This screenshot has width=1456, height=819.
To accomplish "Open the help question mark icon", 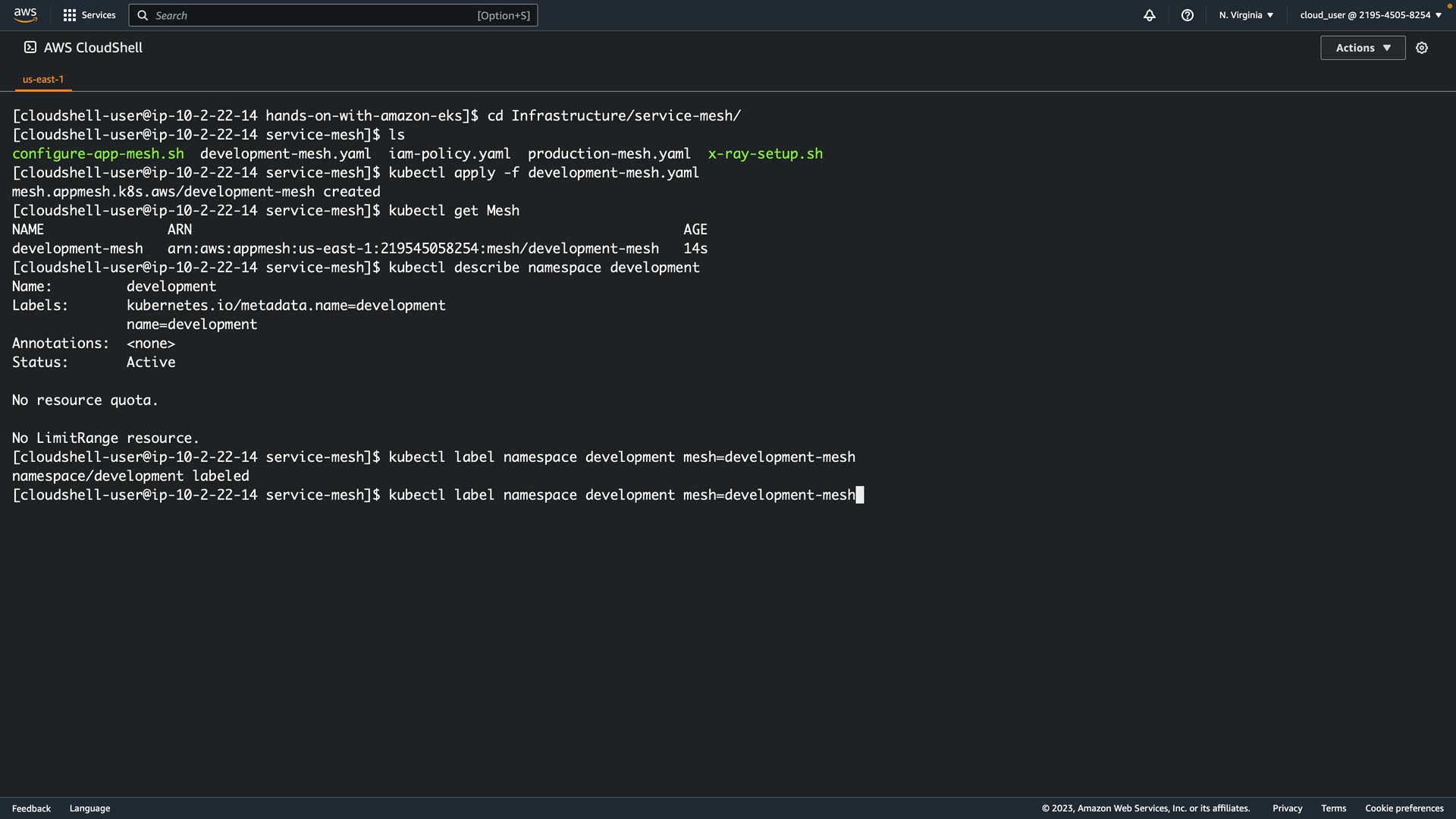I will (1188, 15).
